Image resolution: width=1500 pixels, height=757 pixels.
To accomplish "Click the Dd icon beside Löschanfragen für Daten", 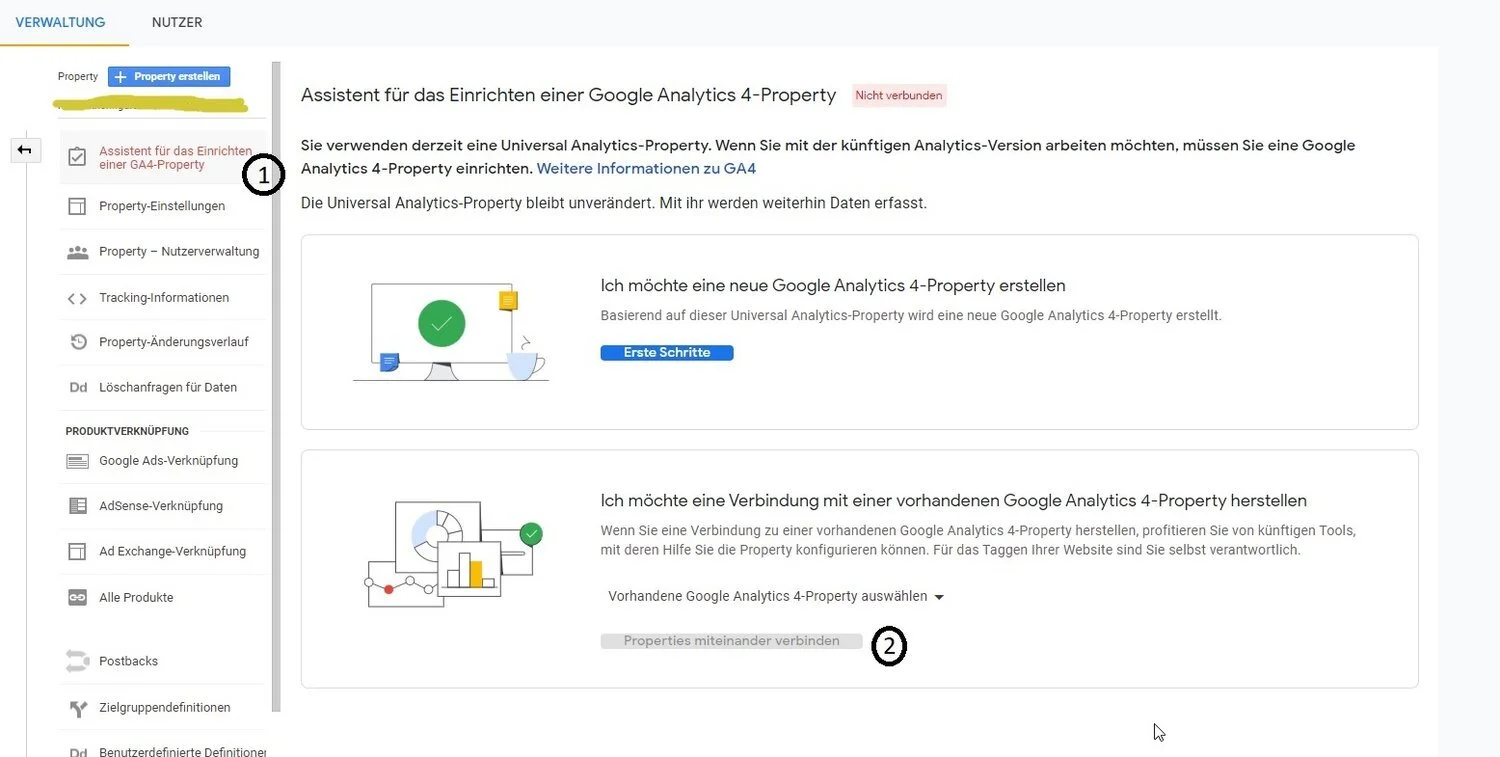I will (78, 387).
